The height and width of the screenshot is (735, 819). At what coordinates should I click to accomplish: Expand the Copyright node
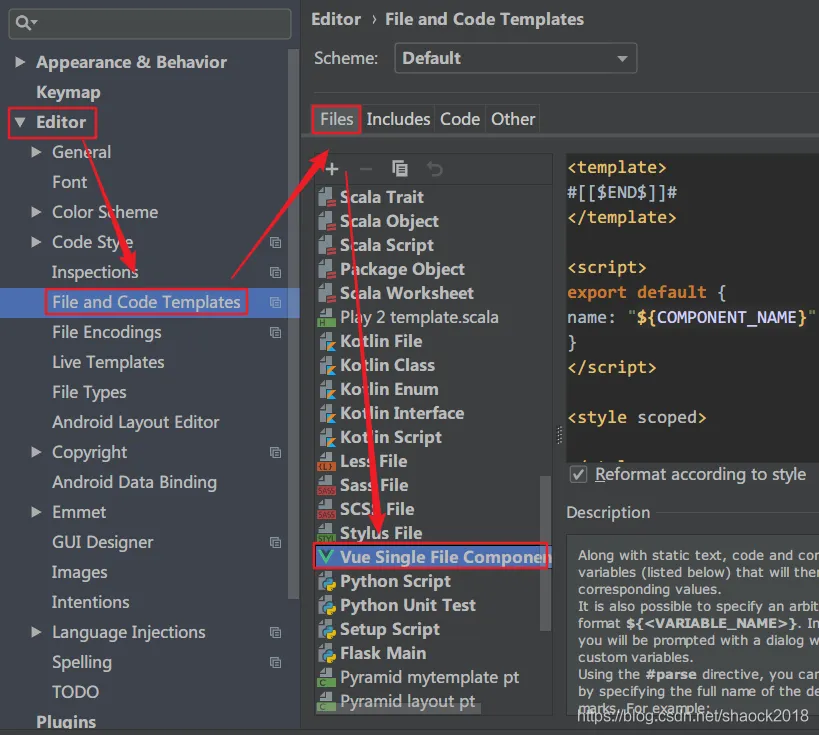36,452
